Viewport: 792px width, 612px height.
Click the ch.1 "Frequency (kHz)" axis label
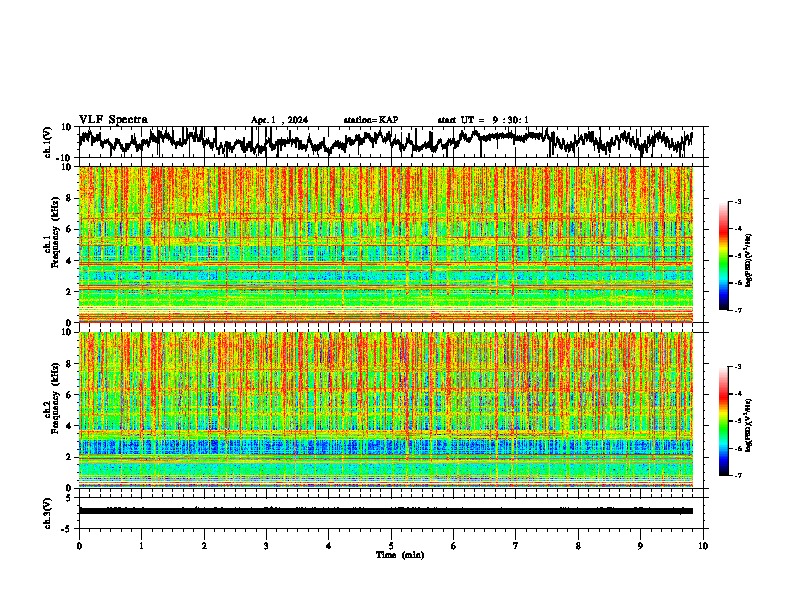coord(55,232)
